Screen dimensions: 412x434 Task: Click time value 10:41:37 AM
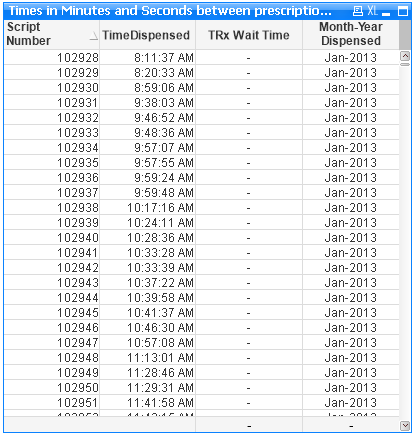161,313
